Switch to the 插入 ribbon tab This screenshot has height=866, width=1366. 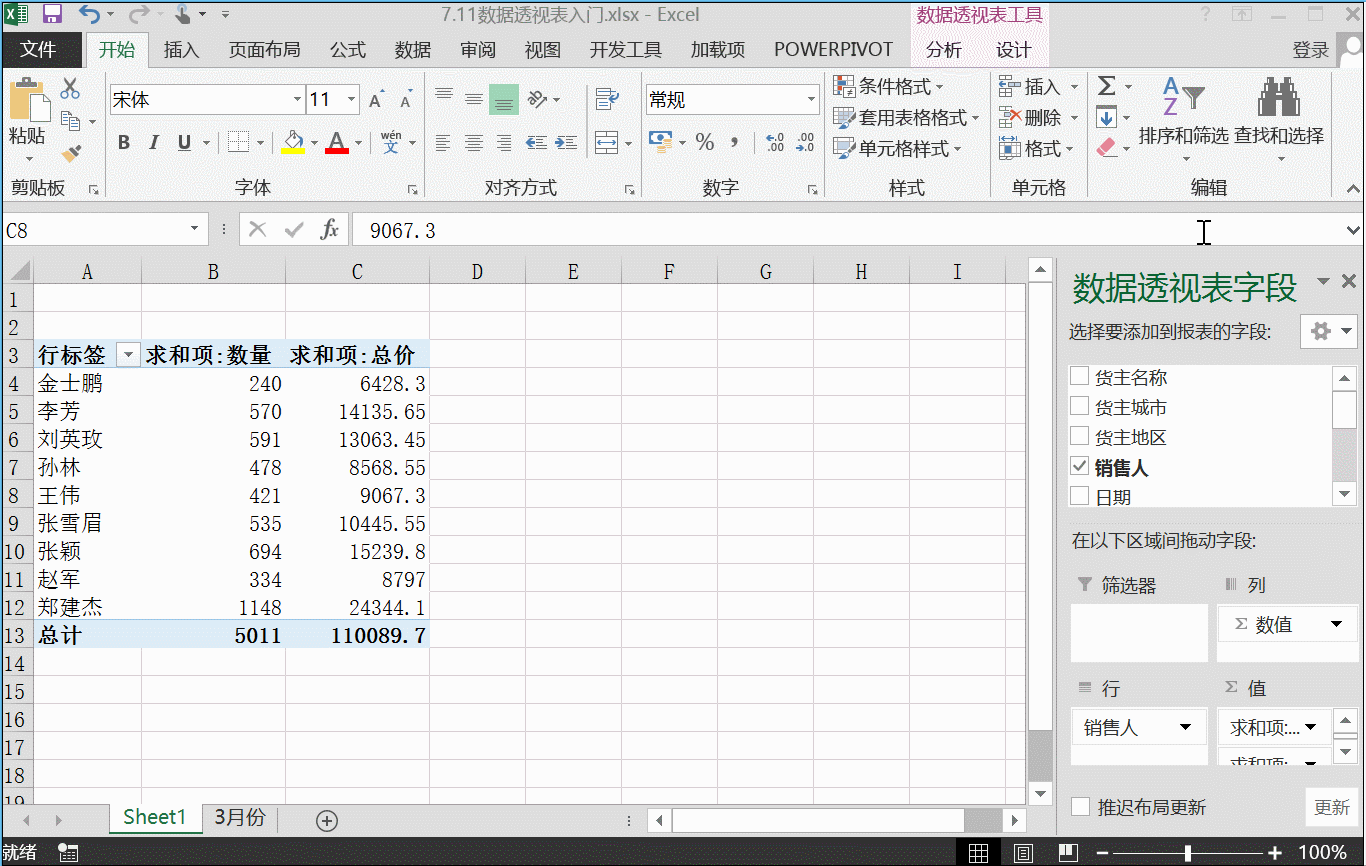181,49
